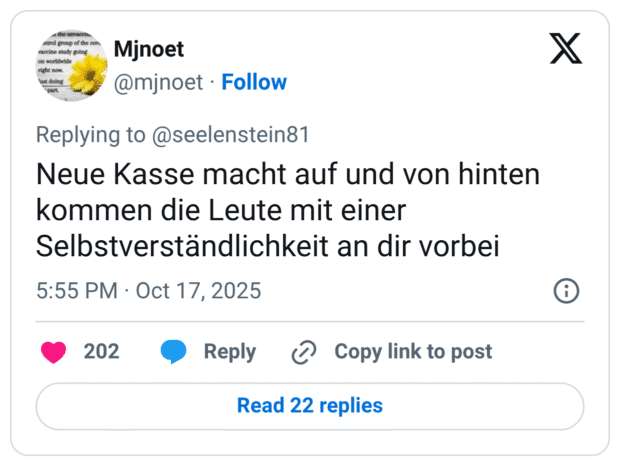The image size is (620, 466).
Task: Open Mjnoet's profile picture
Action: (67, 64)
